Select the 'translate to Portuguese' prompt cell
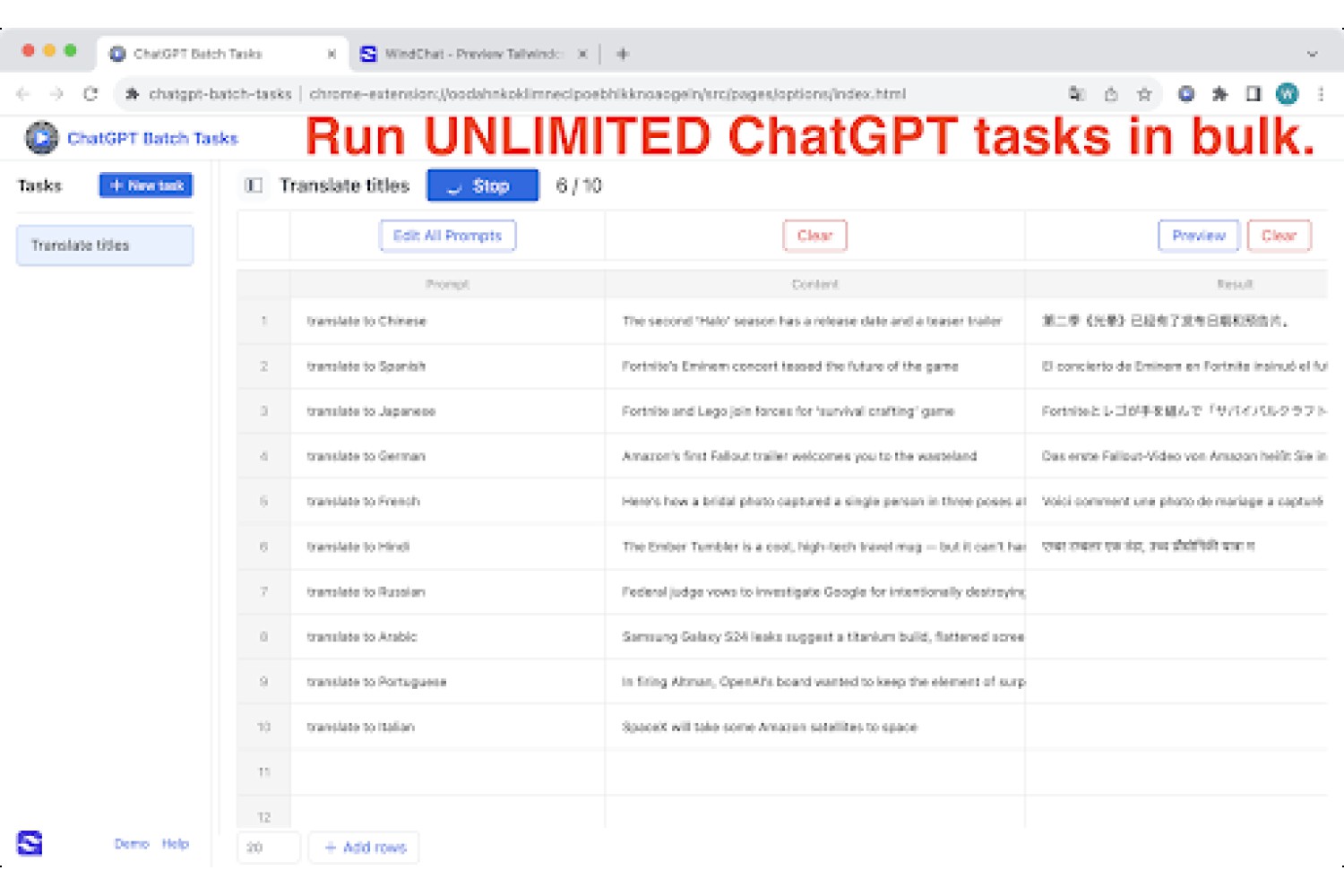 point(448,682)
